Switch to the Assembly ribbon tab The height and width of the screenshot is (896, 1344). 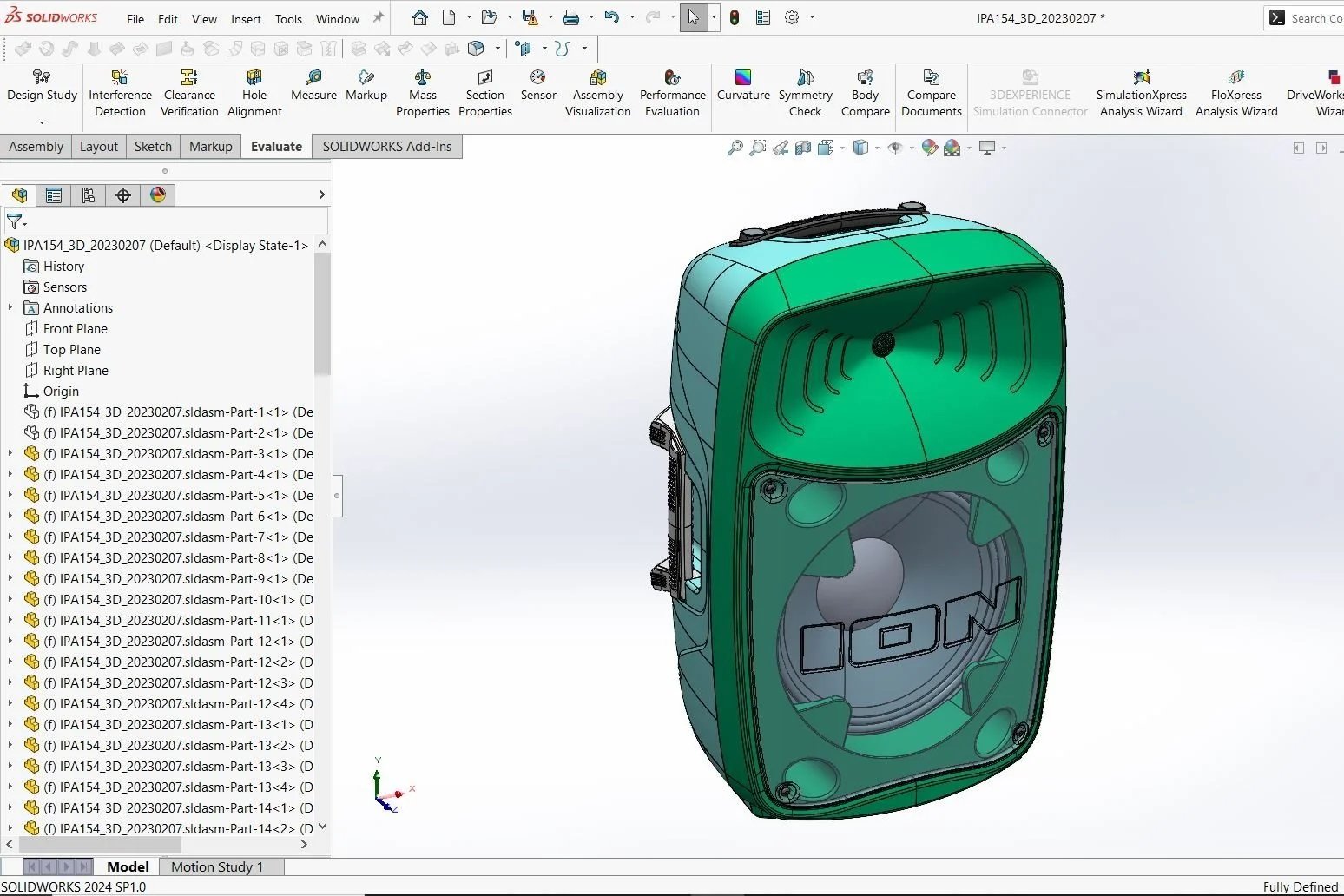pyautogui.click(x=36, y=147)
